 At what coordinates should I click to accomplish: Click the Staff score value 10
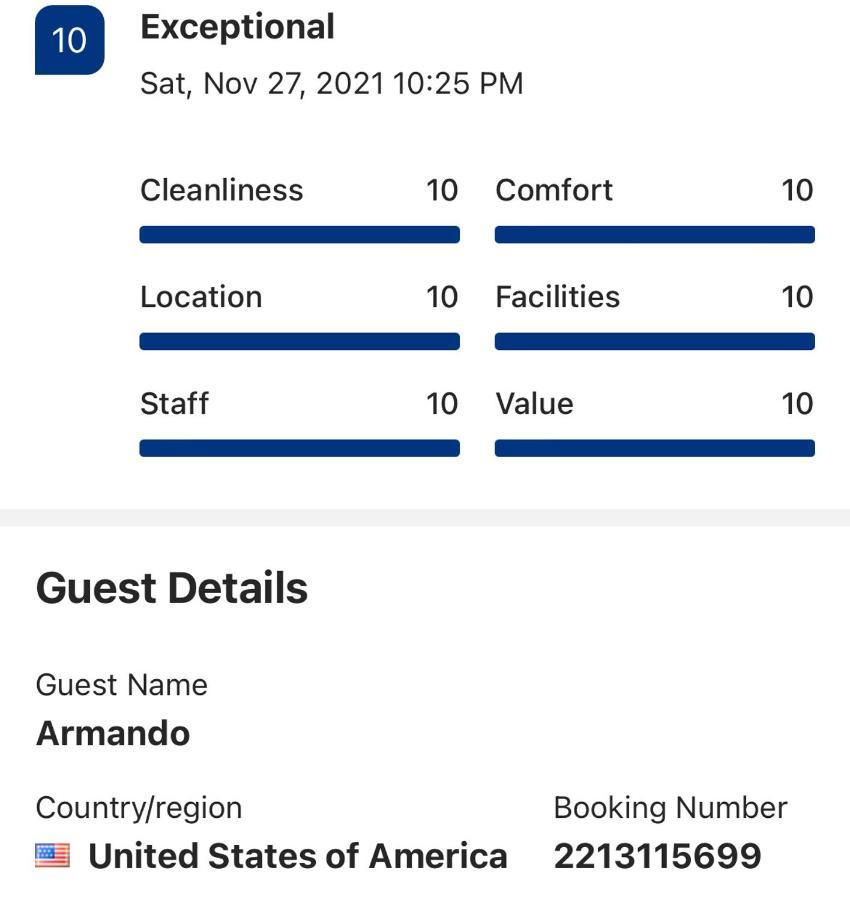coord(442,404)
